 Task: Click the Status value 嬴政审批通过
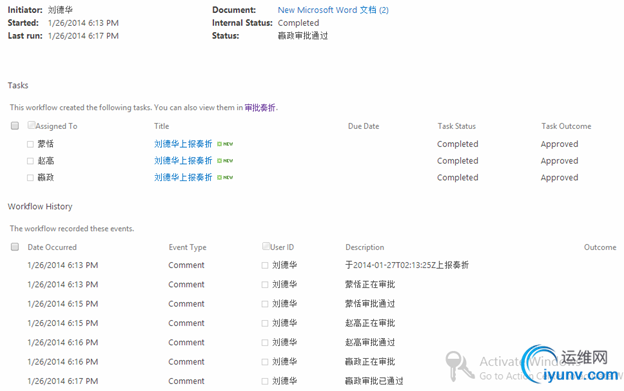pyautogui.click(x=303, y=36)
